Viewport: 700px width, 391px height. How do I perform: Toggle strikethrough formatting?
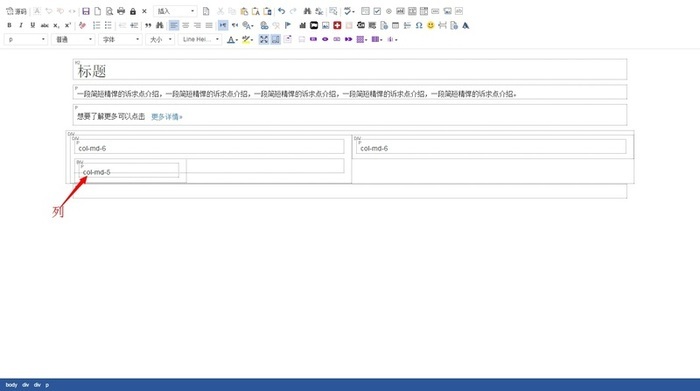point(45,25)
